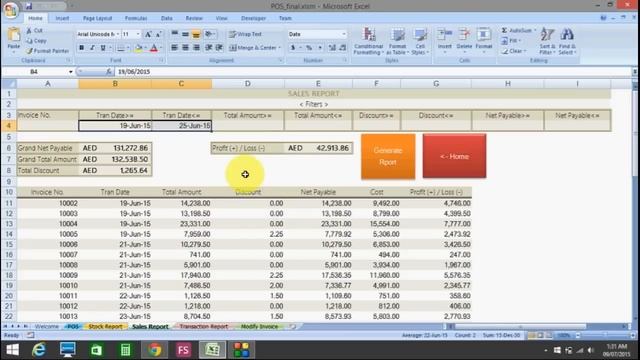Image resolution: width=640 pixels, height=360 pixels.
Task: Click the Windows Start button
Action: 12,350
